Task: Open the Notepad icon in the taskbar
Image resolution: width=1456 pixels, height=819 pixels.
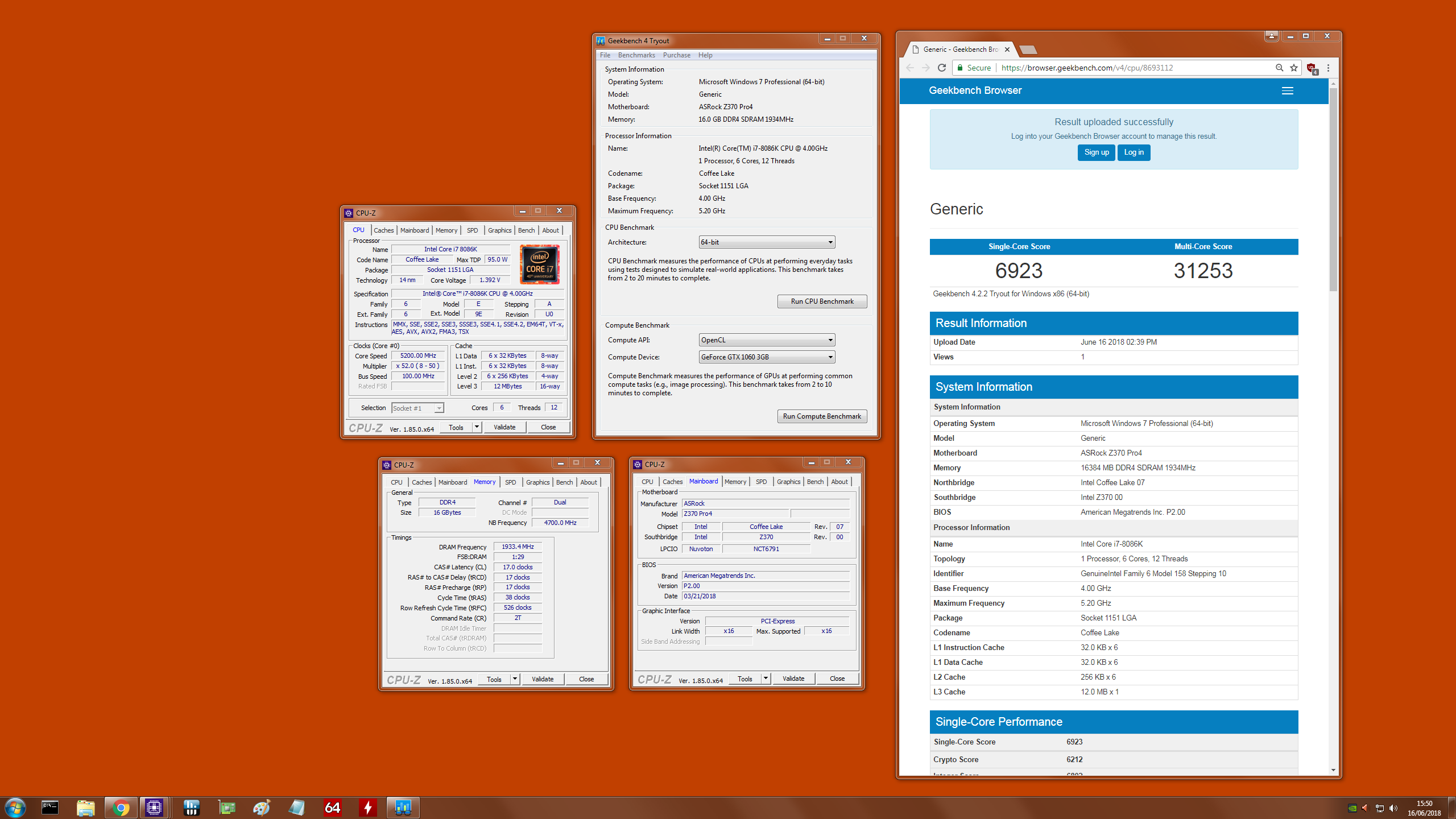Action: [297, 807]
